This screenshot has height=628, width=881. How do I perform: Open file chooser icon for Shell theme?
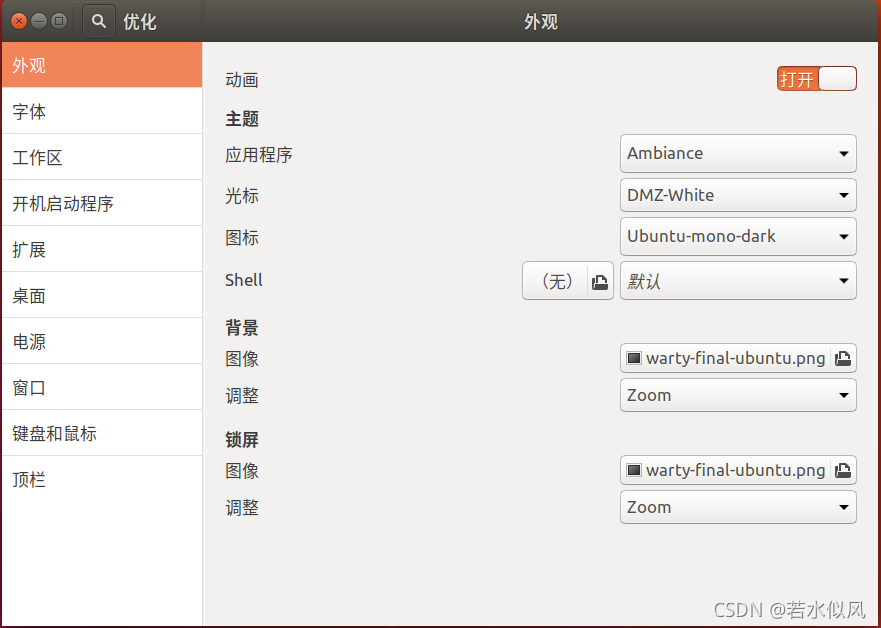tap(600, 281)
